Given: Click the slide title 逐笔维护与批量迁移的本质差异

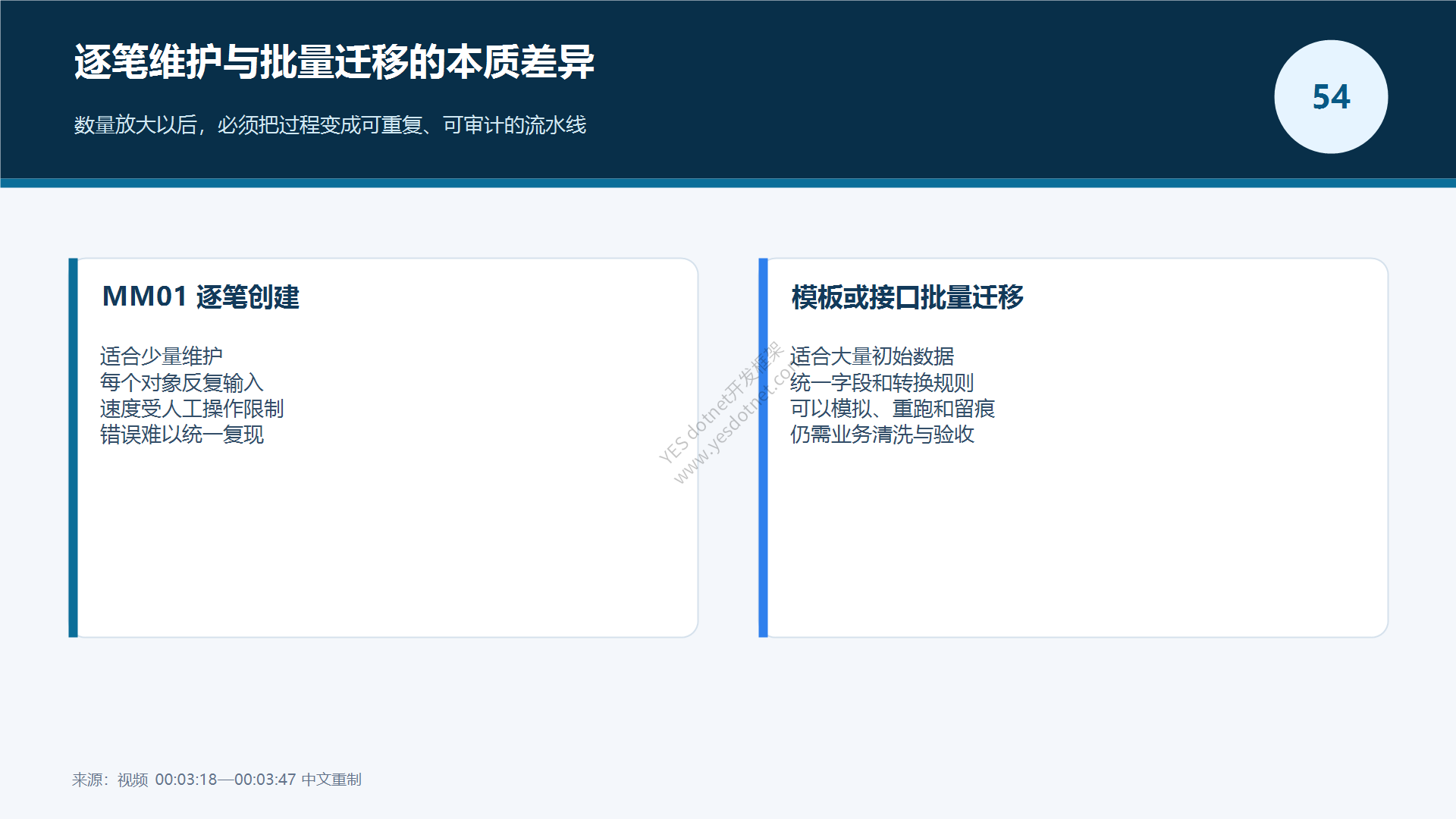Looking at the screenshot, I should coord(334,62).
